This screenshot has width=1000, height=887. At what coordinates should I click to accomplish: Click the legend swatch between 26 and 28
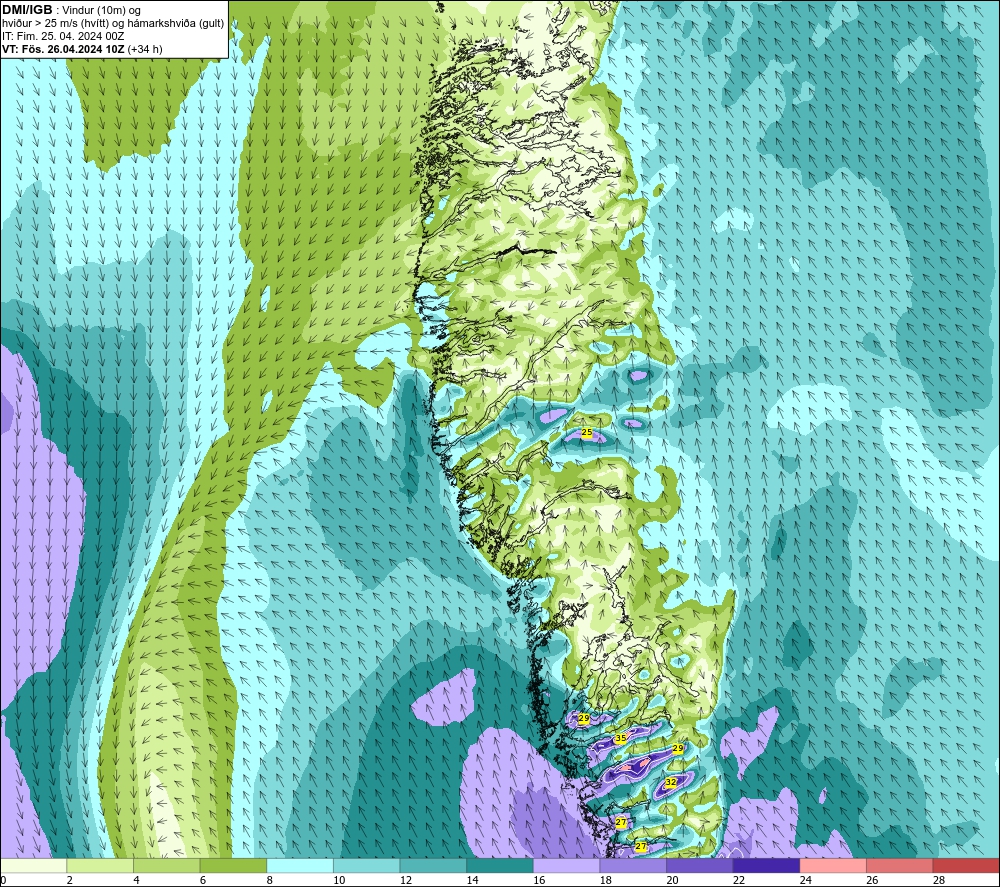(x=899, y=865)
